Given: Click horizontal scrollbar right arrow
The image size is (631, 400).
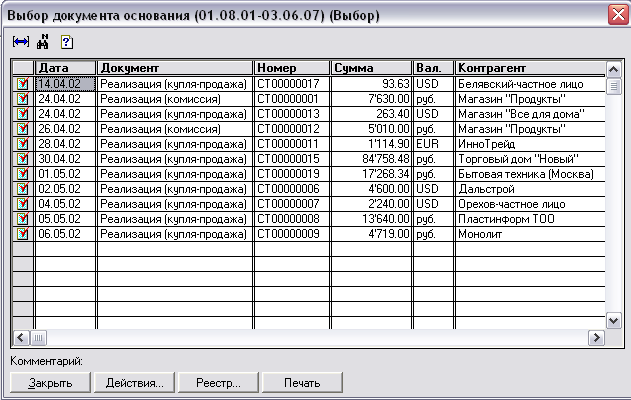Looking at the screenshot, I should click(597, 338).
